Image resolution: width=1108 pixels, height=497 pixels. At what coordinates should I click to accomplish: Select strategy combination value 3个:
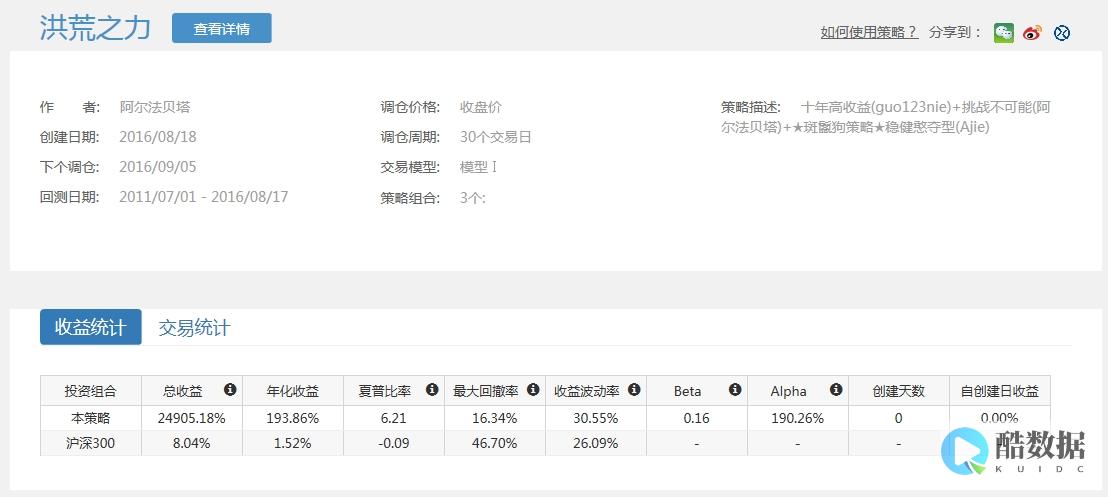473,197
